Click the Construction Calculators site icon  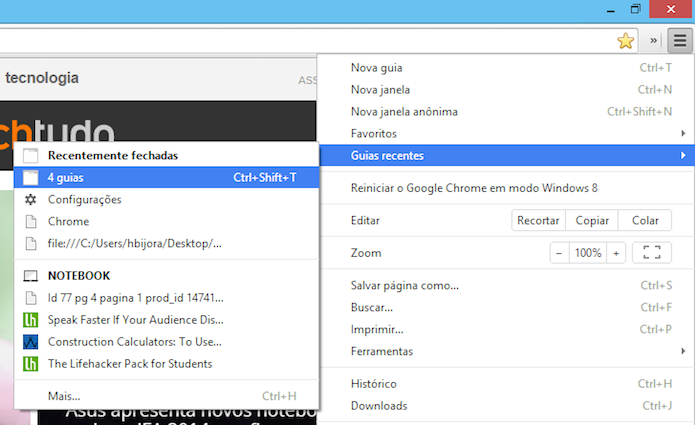pos(31,342)
